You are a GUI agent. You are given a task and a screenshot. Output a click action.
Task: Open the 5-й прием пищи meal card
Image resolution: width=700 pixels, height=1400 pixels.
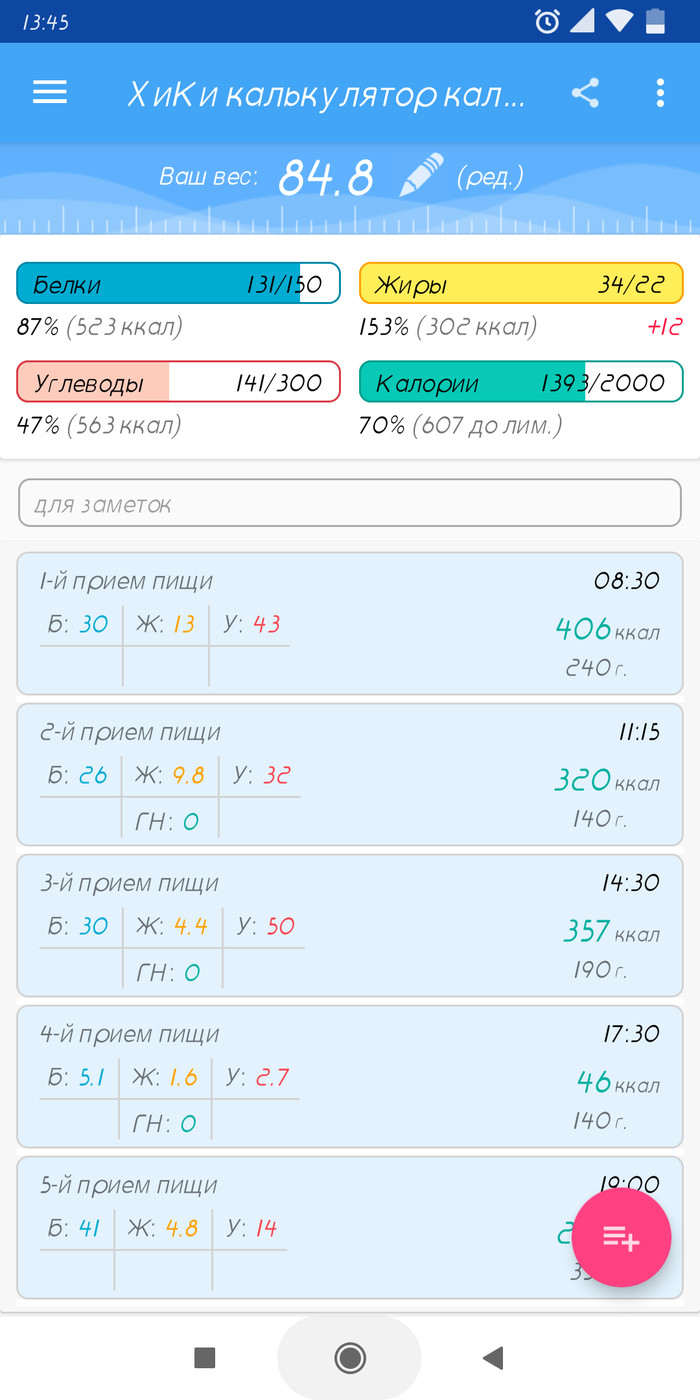(x=300, y=1228)
